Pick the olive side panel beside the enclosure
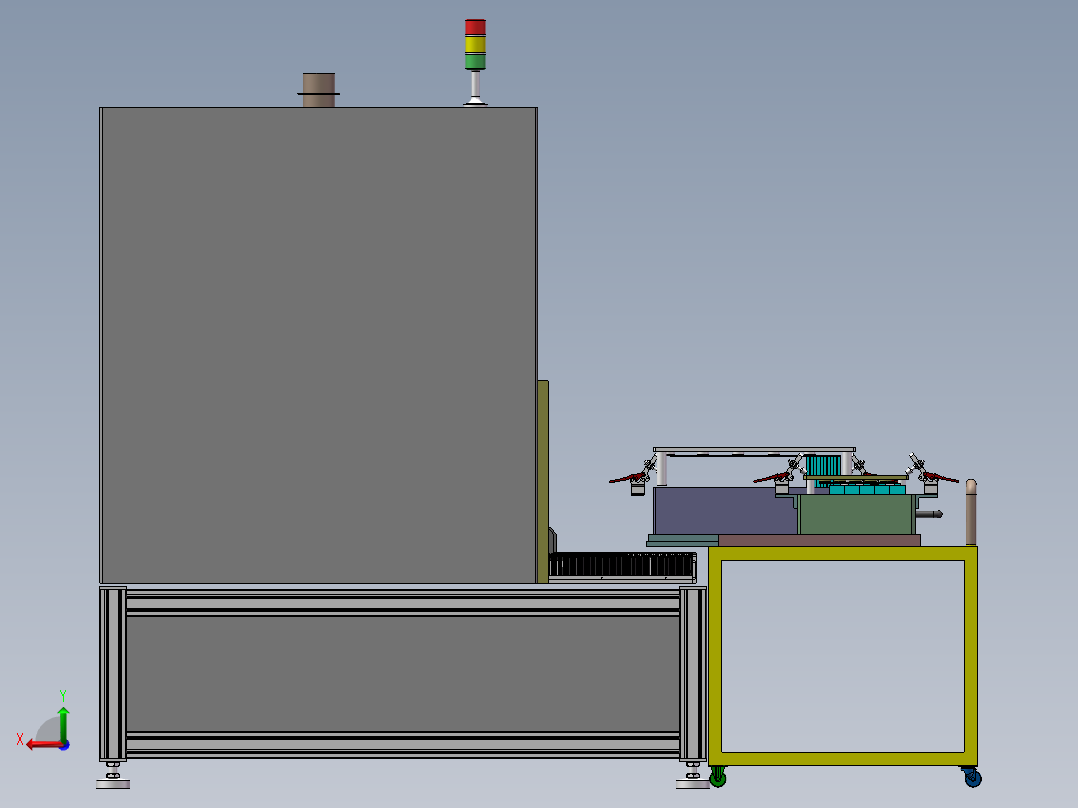 click(543, 481)
